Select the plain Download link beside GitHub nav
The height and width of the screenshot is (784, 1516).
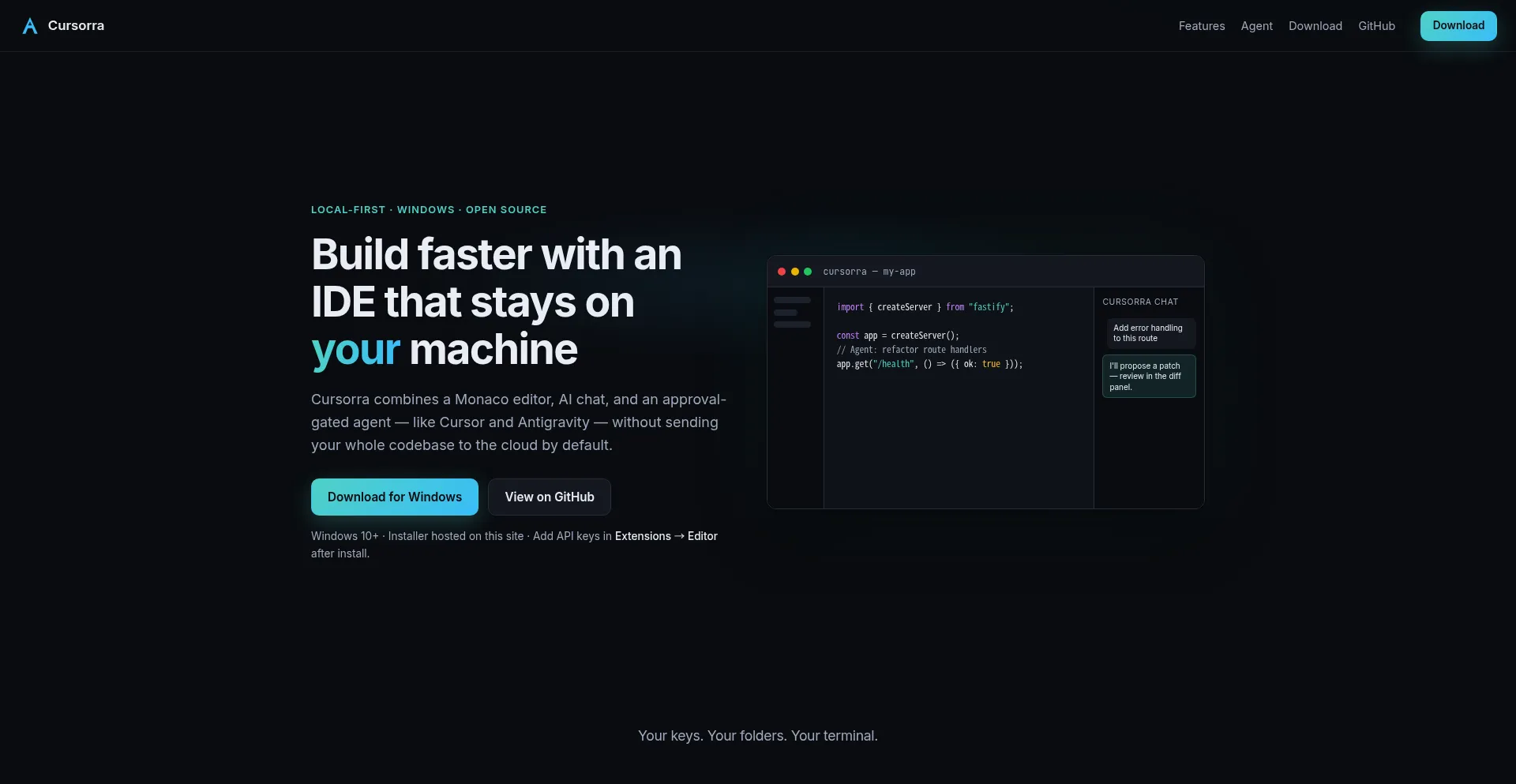coord(1315,26)
